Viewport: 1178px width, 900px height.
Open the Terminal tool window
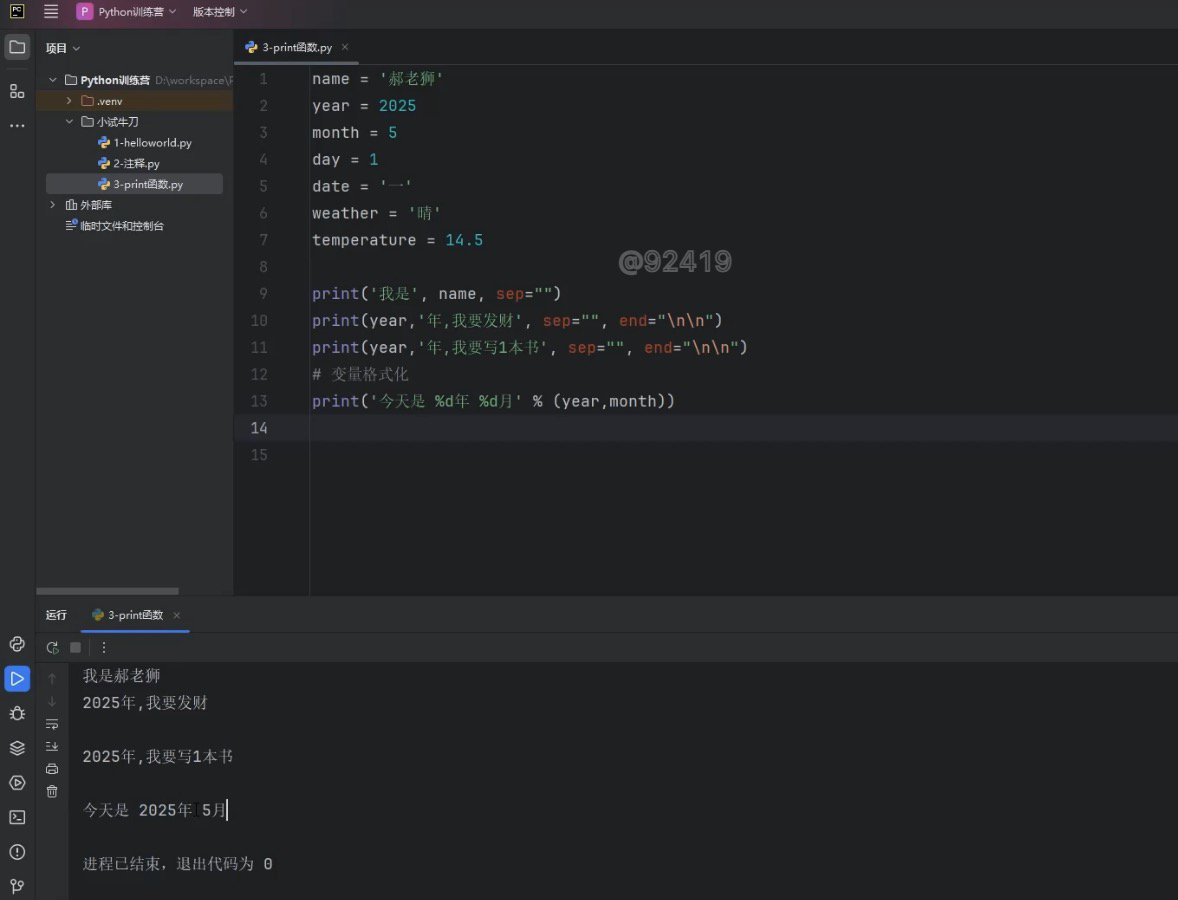coord(17,817)
